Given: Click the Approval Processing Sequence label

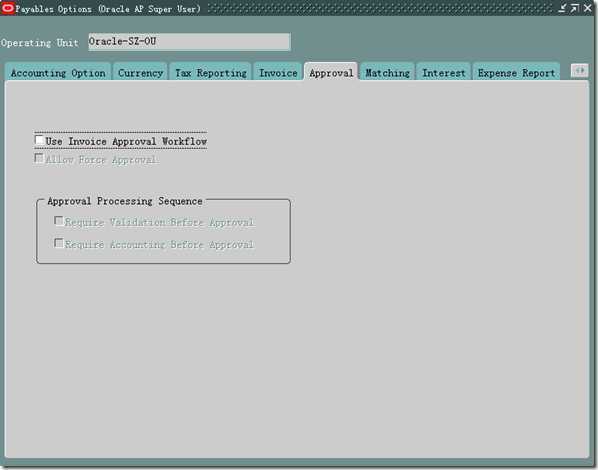Looking at the screenshot, I should click(x=125, y=201).
